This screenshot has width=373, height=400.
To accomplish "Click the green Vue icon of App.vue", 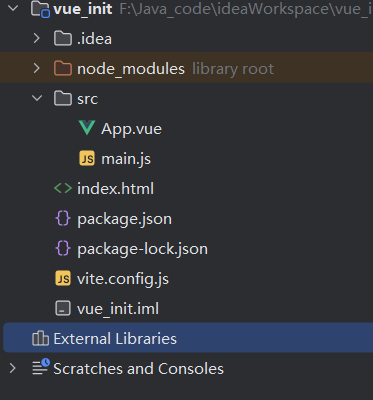I will coord(87,128).
